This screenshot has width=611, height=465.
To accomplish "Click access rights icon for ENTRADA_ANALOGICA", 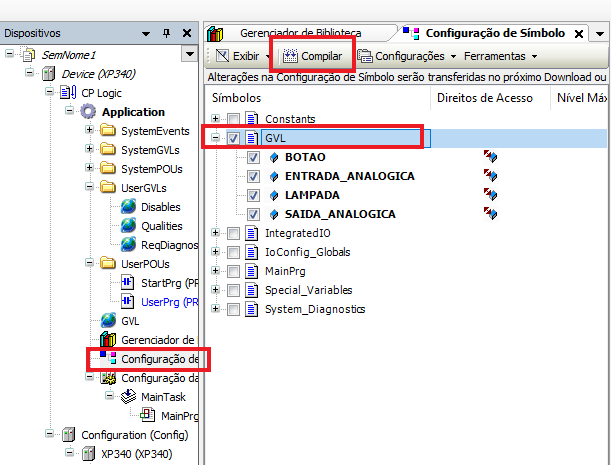I will (x=490, y=176).
